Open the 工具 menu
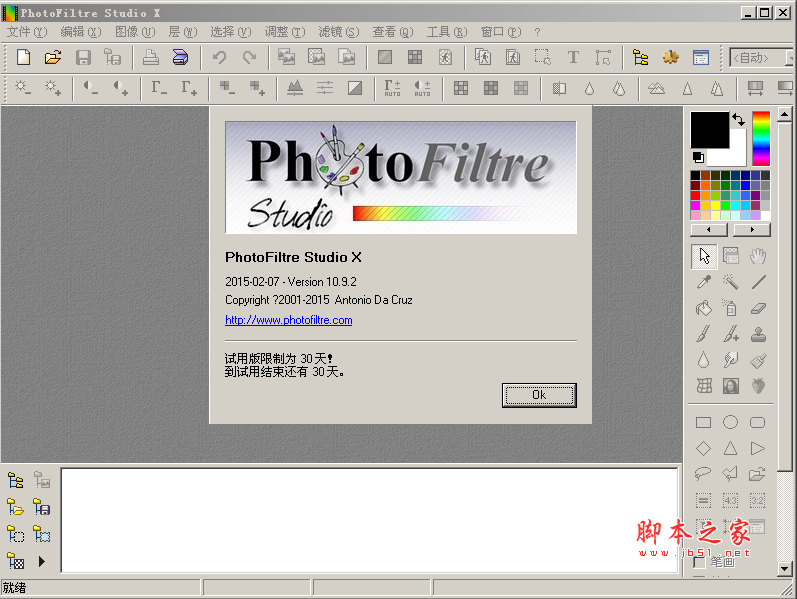Screen dimensions: 797x599 point(447,32)
